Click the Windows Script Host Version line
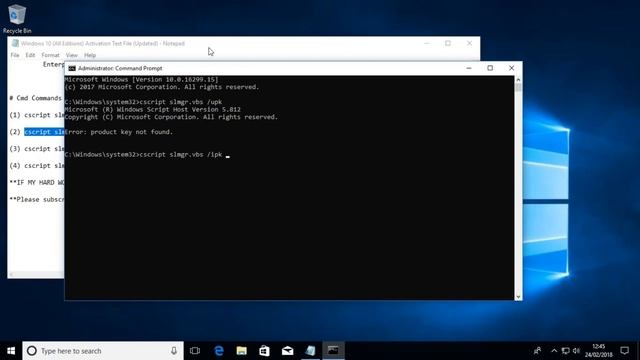 pos(153,109)
